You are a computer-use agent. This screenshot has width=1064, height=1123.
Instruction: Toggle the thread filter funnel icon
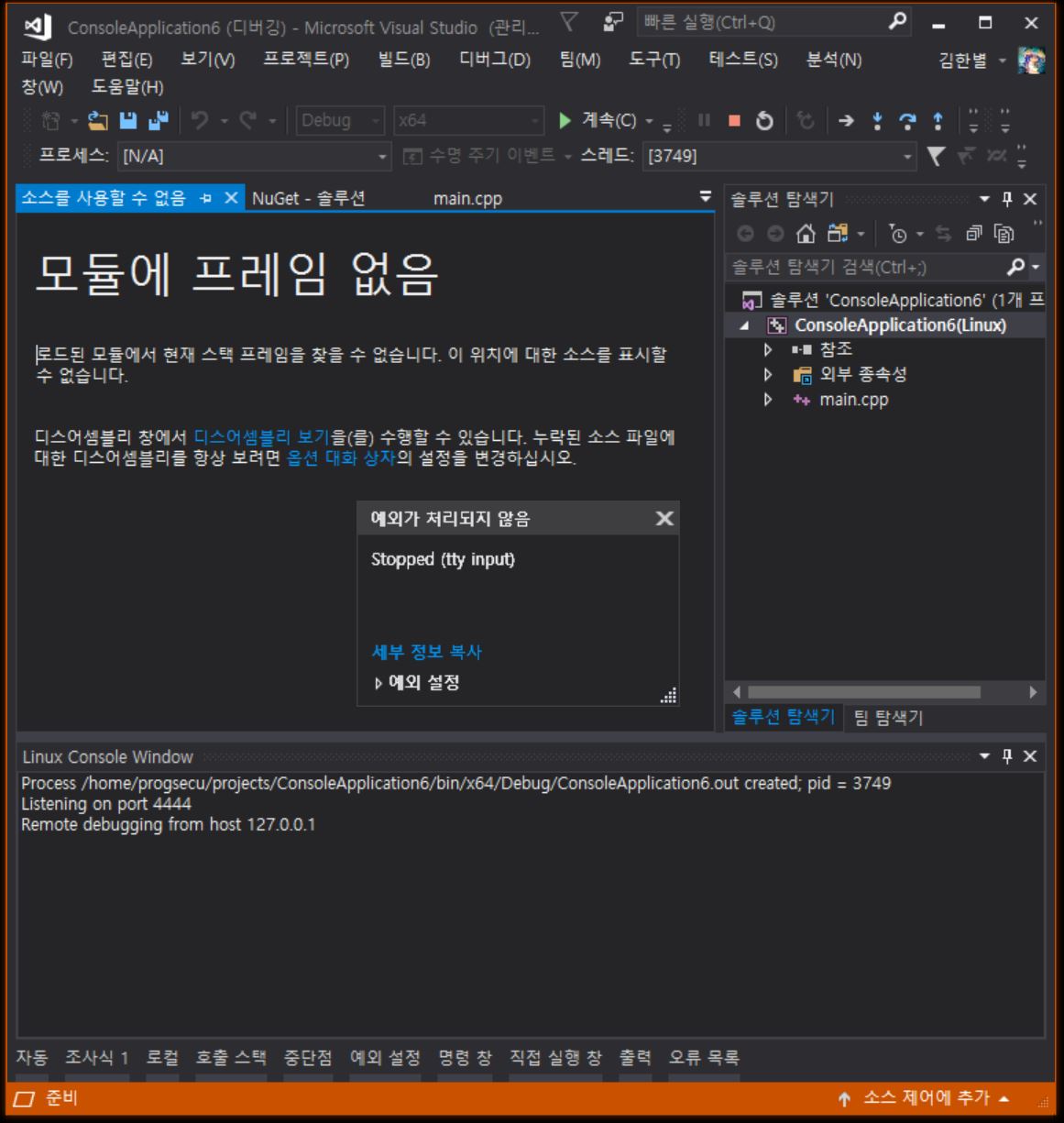937,156
